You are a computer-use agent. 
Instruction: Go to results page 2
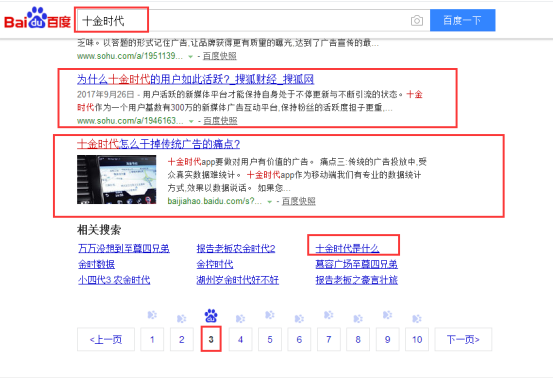pyautogui.click(x=182, y=339)
